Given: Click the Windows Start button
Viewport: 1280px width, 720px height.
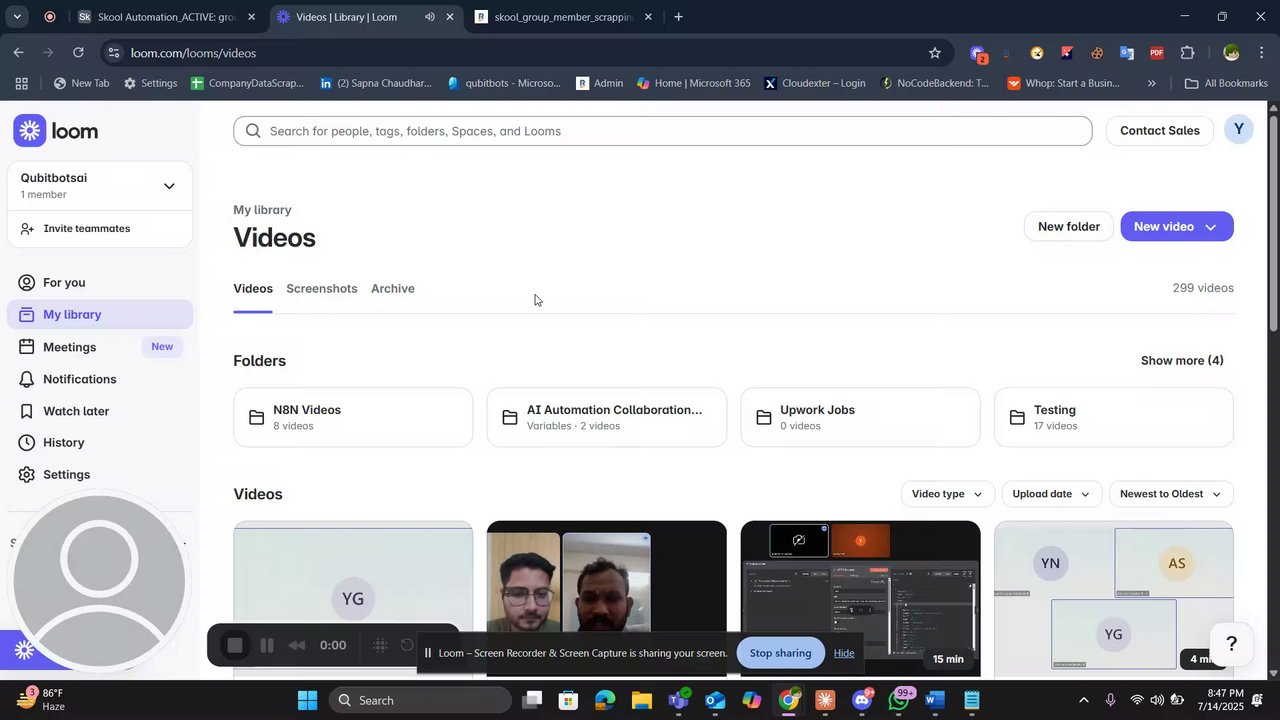Looking at the screenshot, I should 307,700.
